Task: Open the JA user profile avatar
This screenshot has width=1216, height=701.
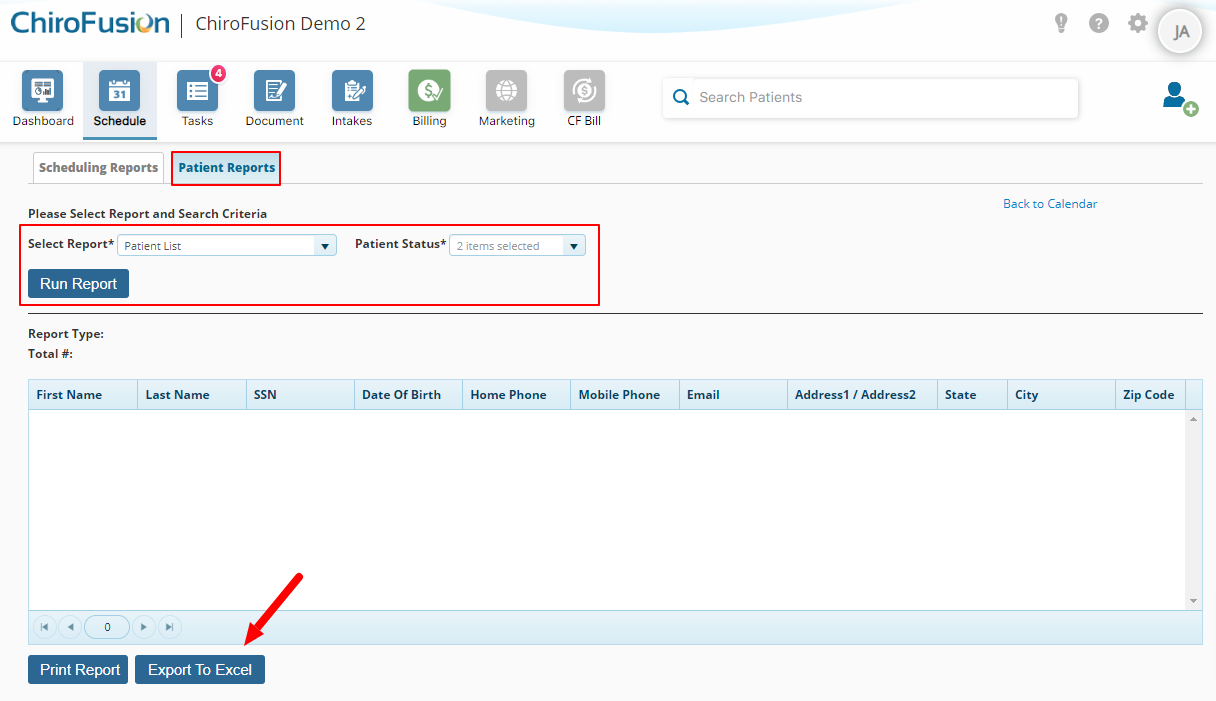Action: pos(1181,31)
